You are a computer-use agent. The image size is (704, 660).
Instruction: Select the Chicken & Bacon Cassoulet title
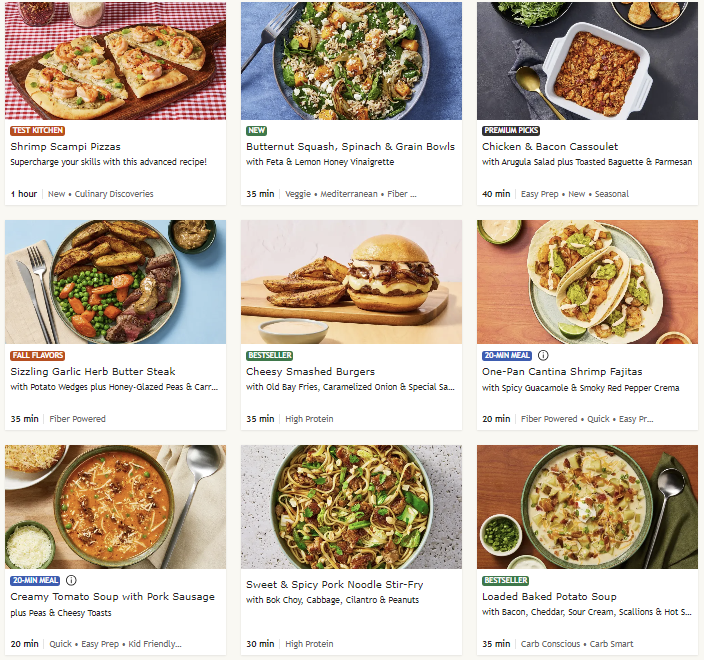549,146
